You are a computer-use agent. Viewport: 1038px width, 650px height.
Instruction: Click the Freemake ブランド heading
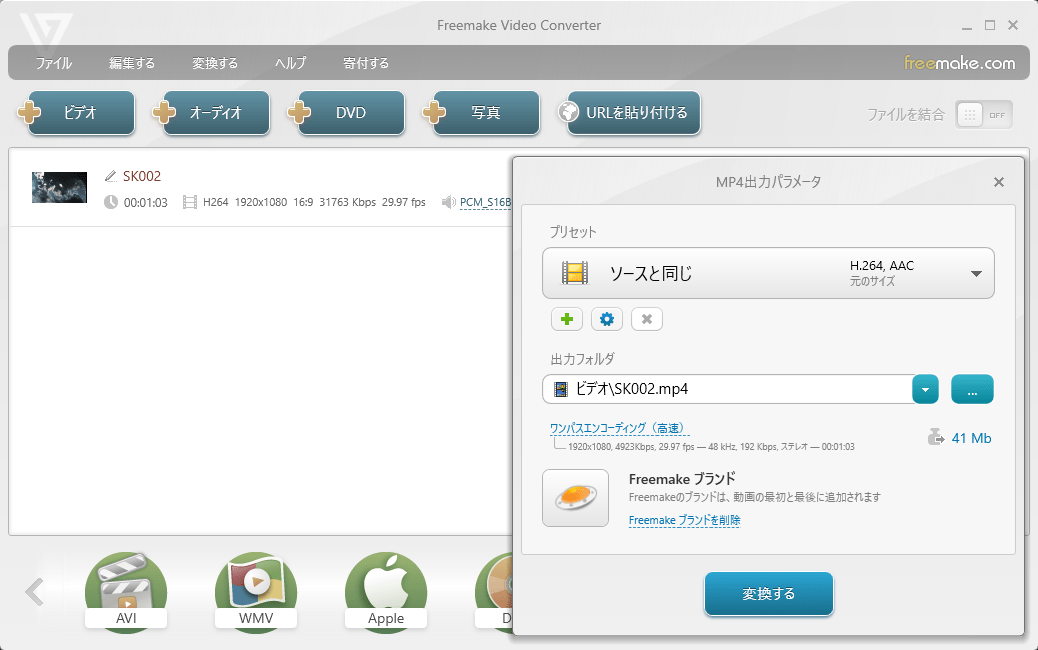coord(682,479)
